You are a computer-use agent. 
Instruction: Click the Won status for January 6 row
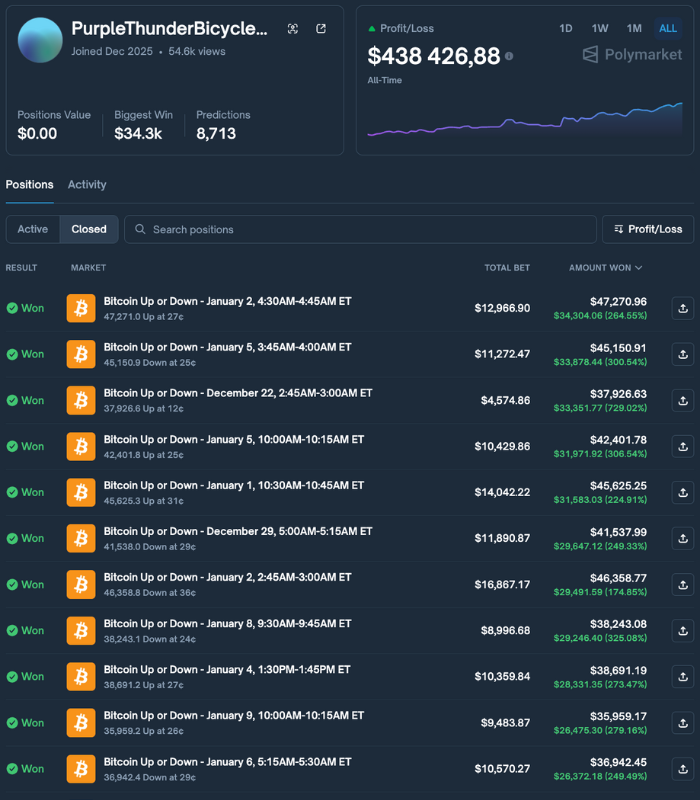coord(26,769)
